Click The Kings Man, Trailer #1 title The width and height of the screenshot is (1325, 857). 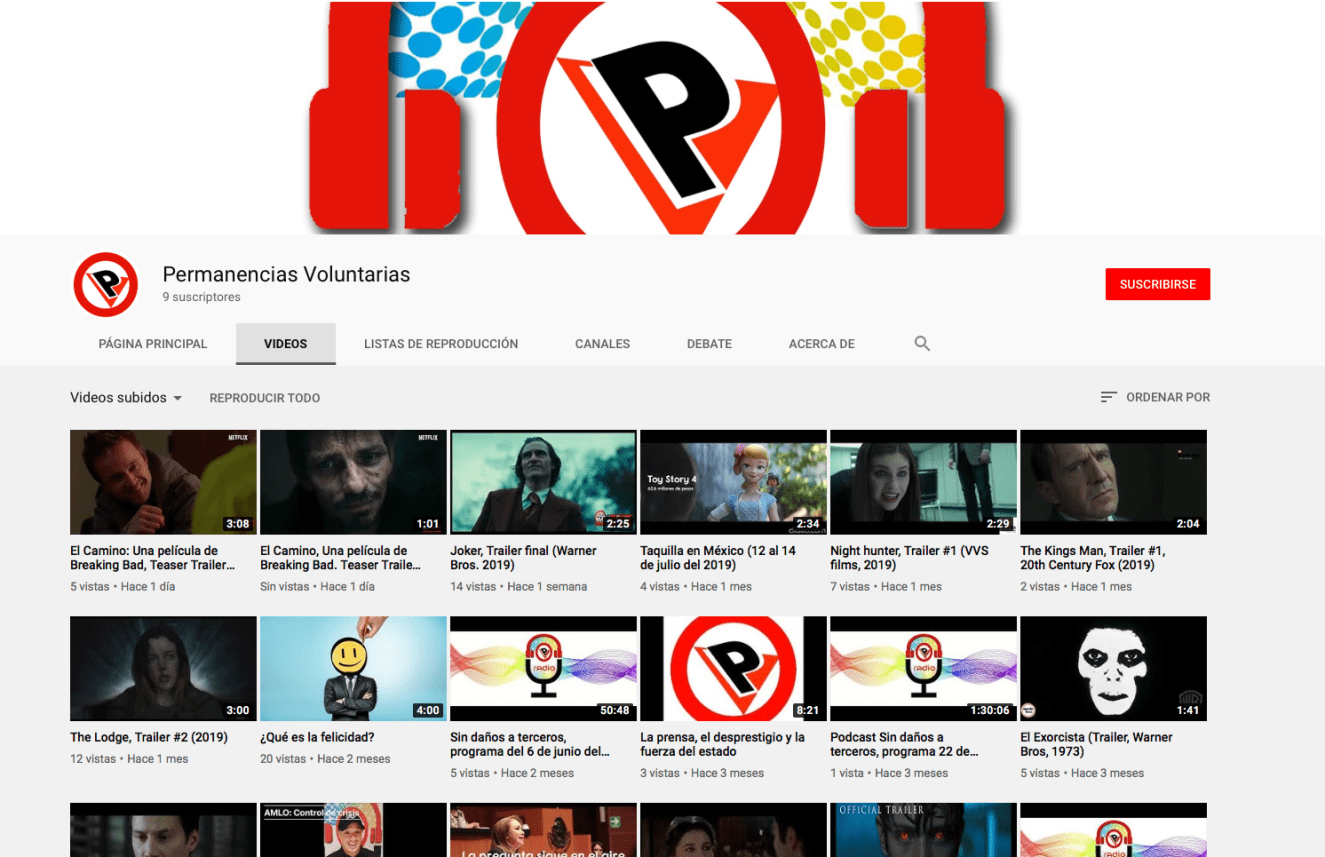(1092, 558)
